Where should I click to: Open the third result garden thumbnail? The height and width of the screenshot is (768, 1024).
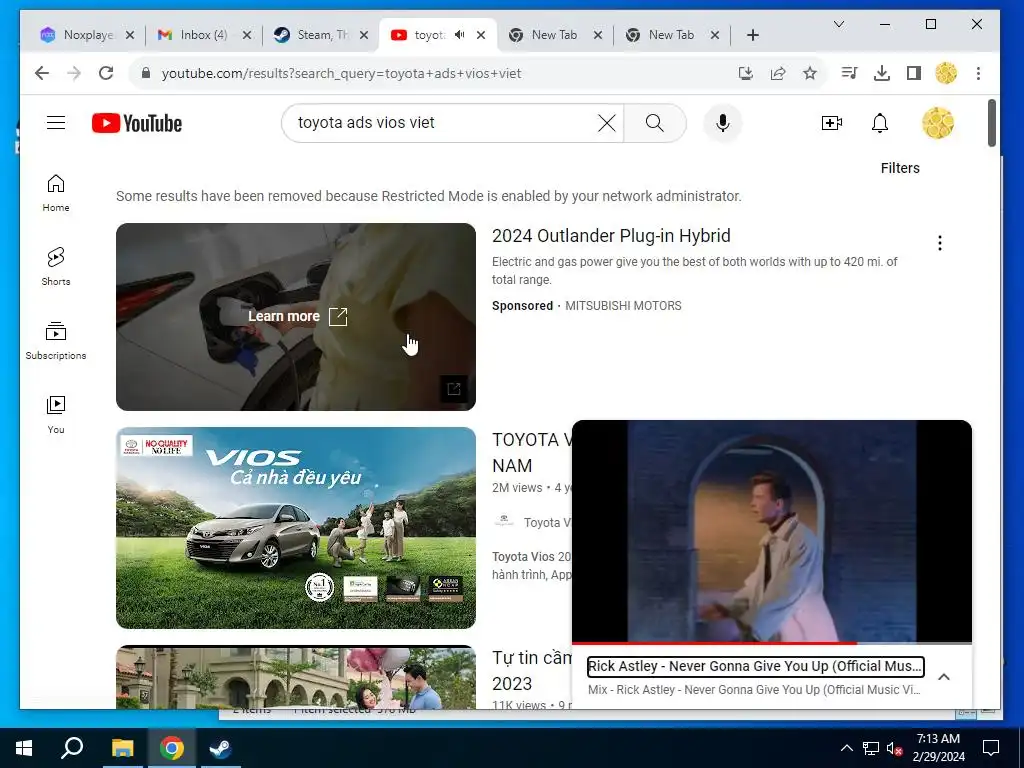[x=296, y=677]
